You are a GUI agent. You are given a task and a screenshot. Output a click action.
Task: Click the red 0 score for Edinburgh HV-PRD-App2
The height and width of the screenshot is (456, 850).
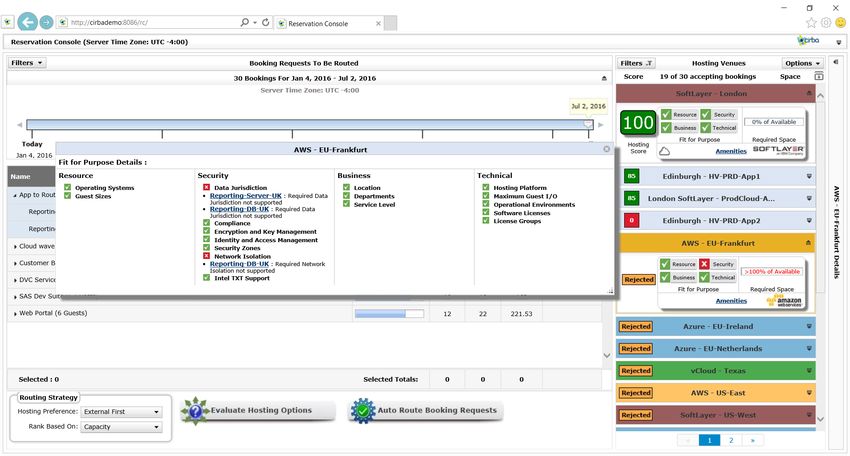632,221
